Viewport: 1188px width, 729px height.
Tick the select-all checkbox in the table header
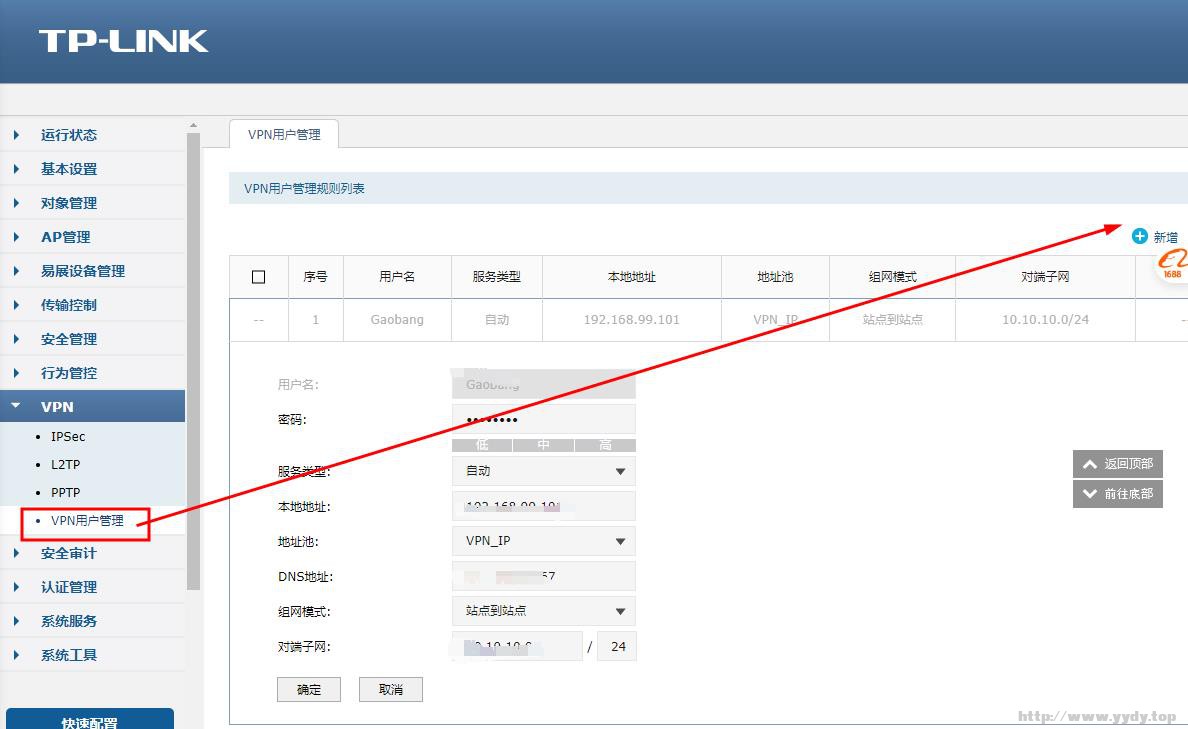[258, 277]
